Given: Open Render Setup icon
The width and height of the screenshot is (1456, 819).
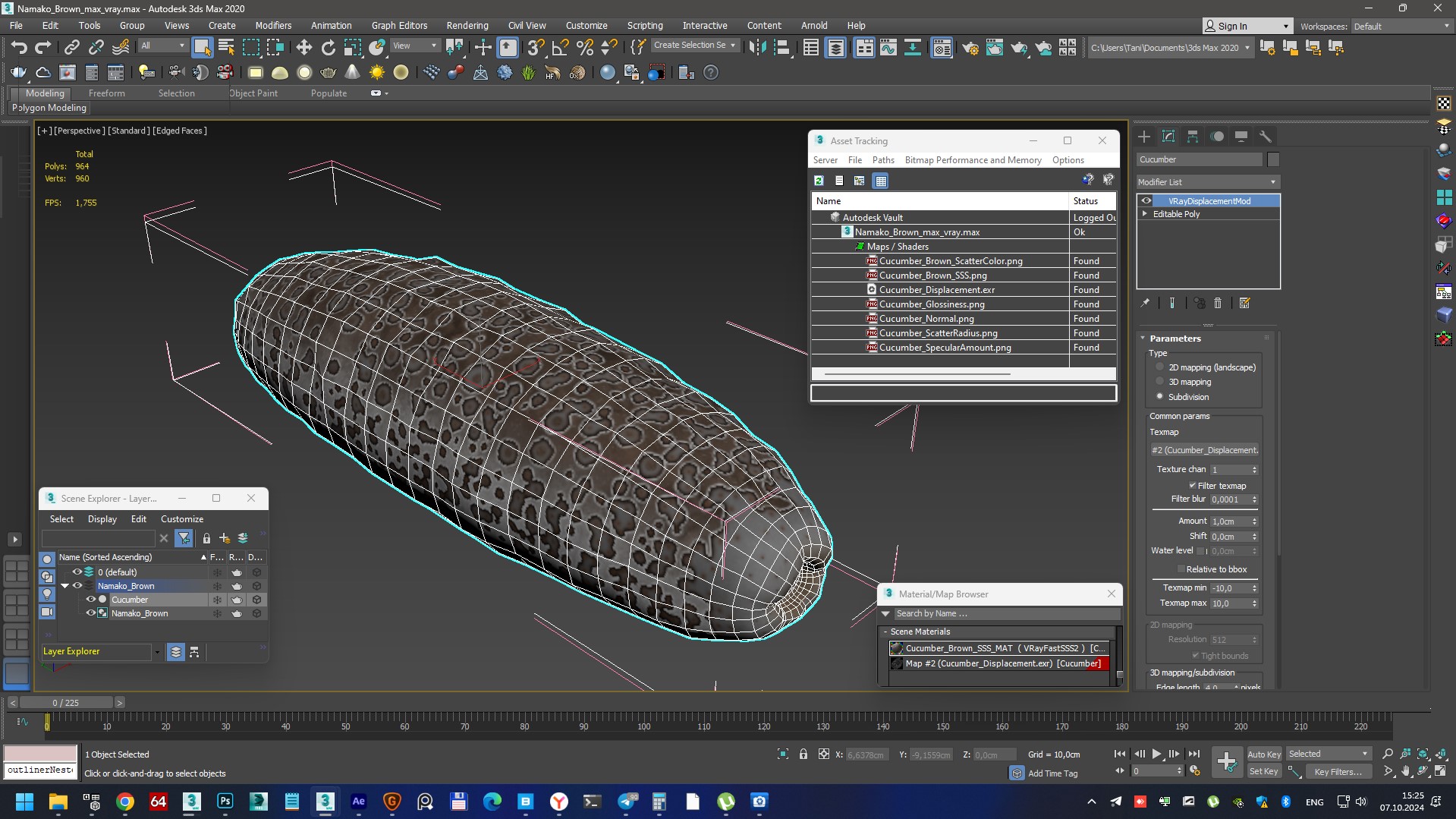Looking at the screenshot, I should [x=970, y=48].
